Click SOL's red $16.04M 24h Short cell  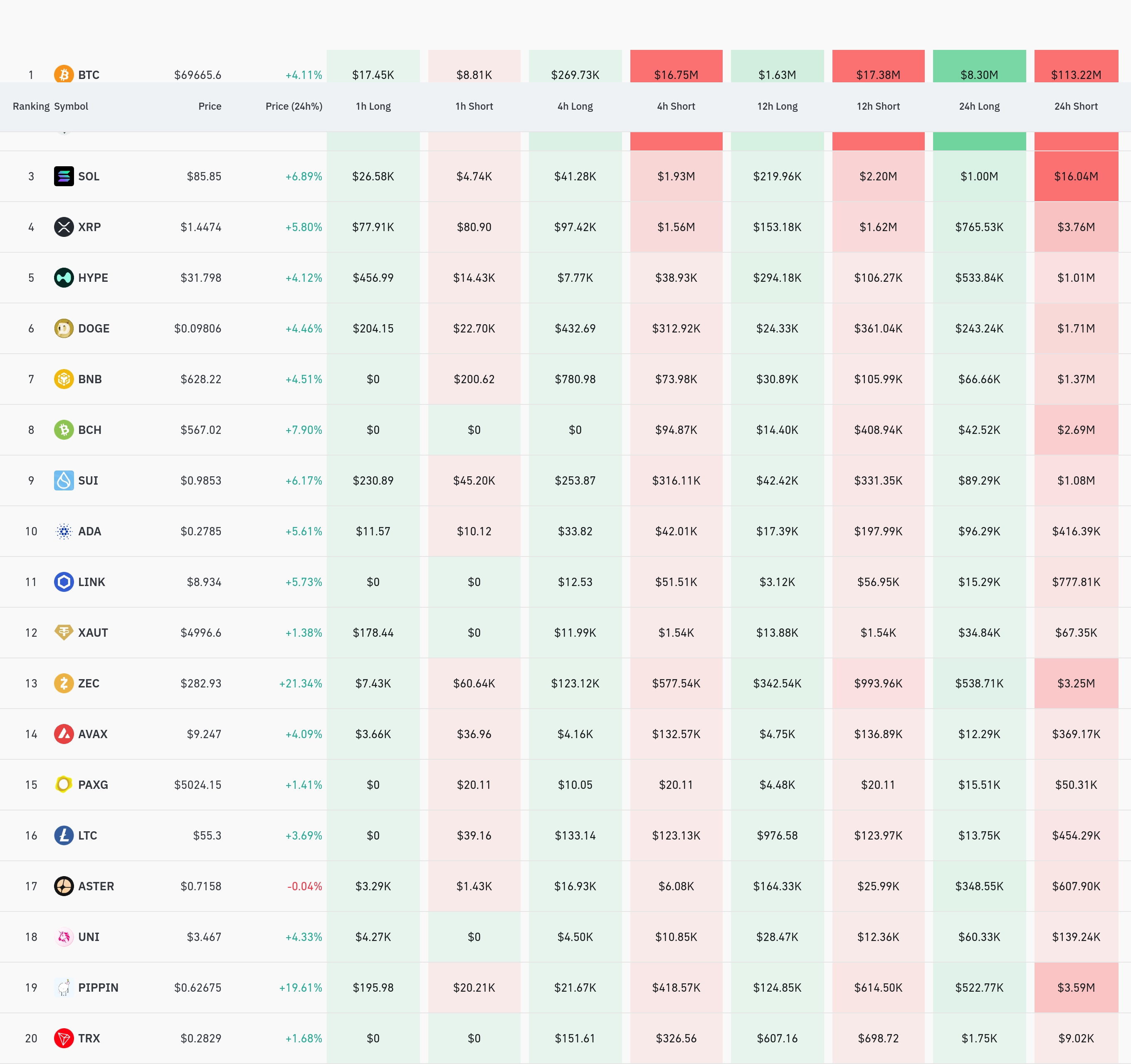click(x=1075, y=176)
